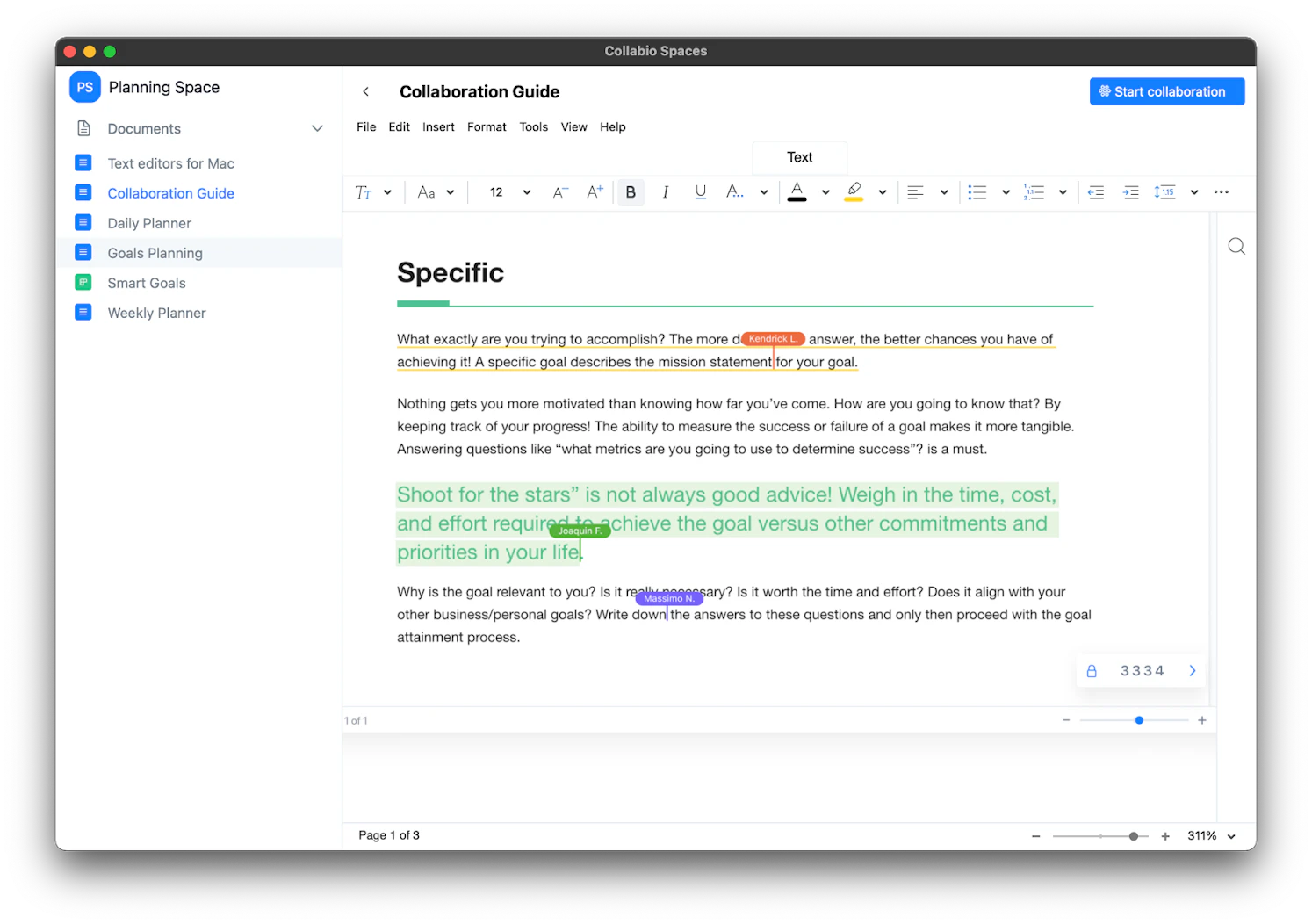Expand the alignment dropdown arrow

click(x=944, y=192)
